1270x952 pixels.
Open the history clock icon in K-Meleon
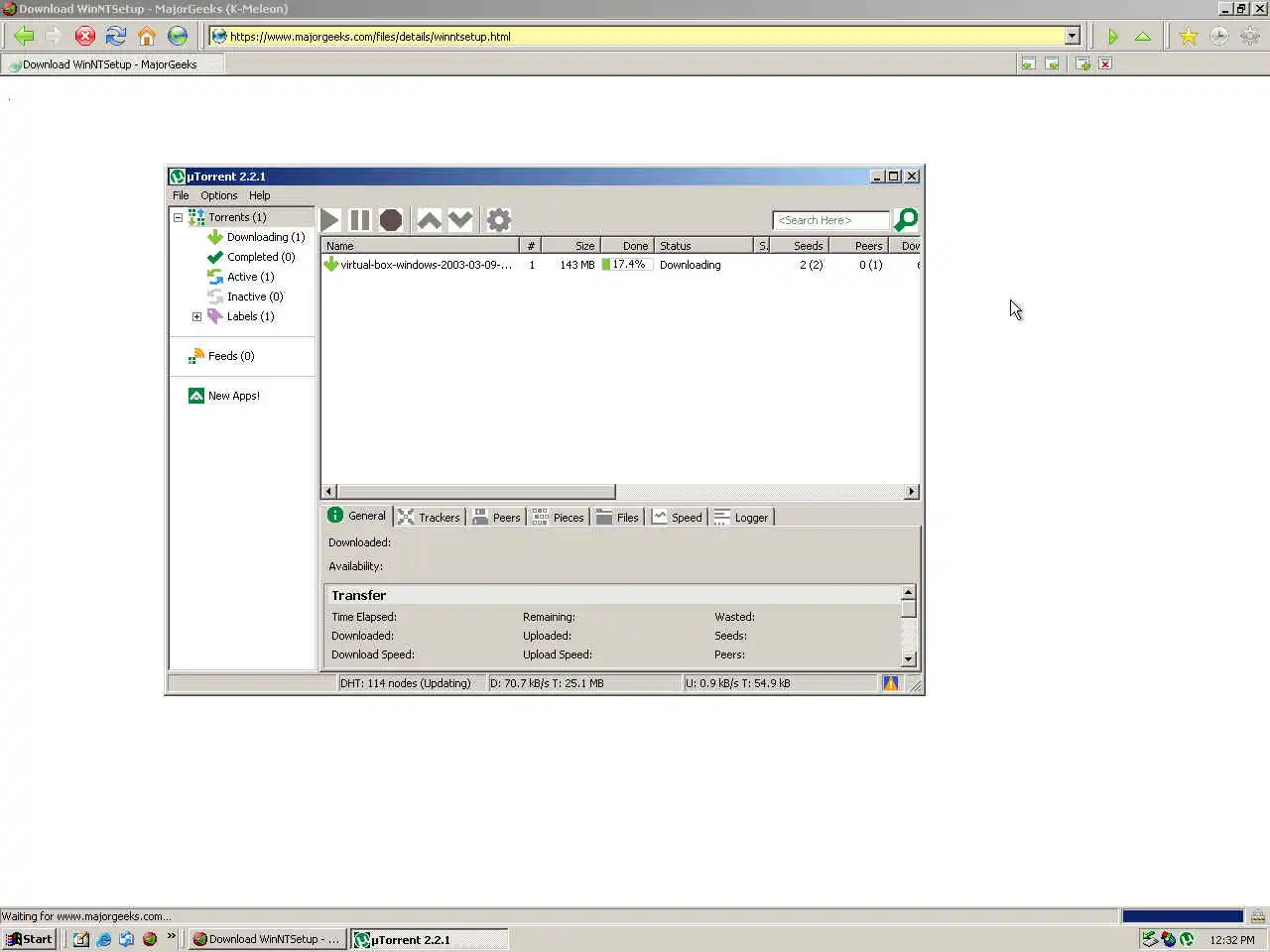click(x=1218, y=37)
